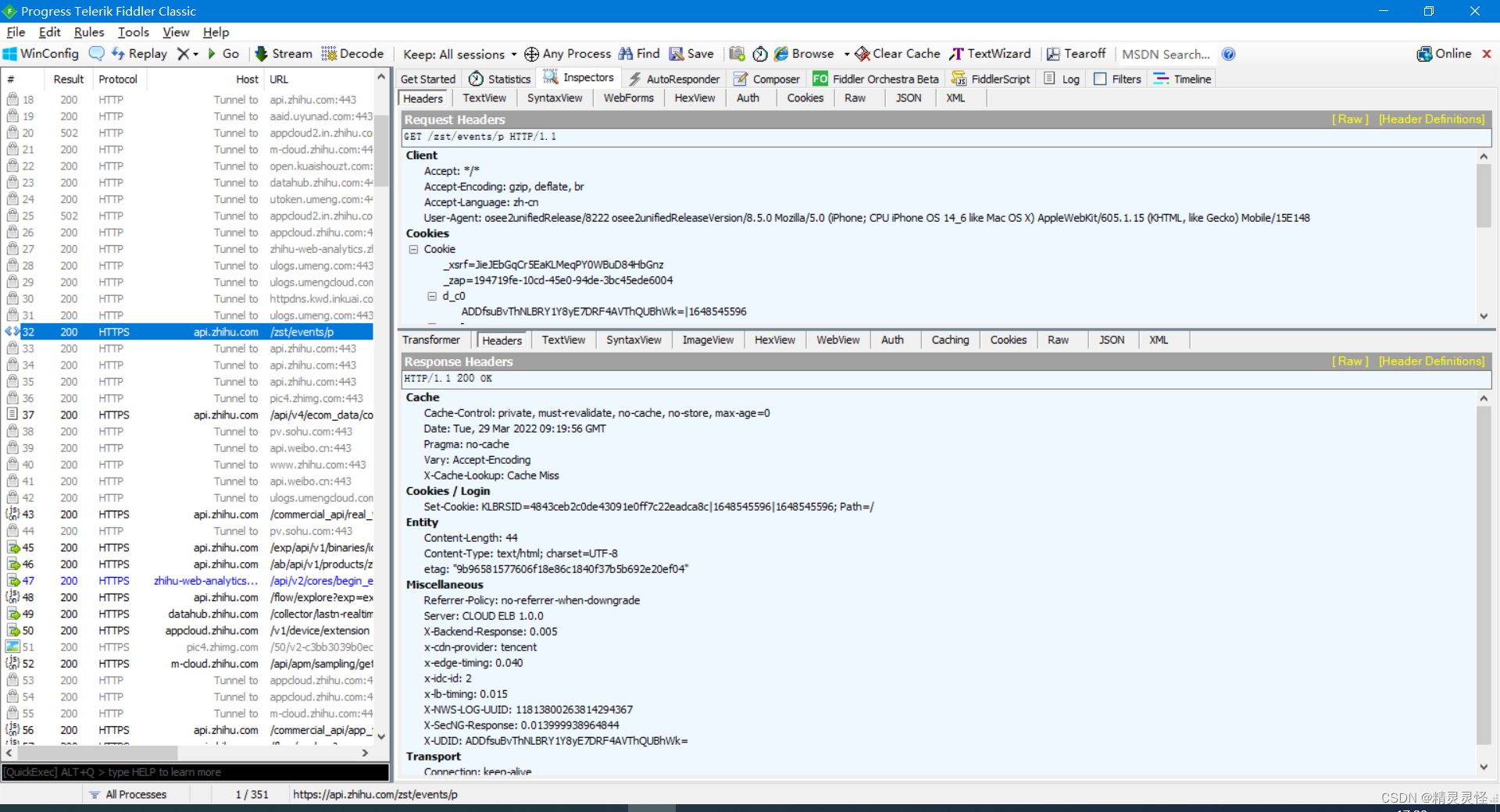Select response Transformer tab

click(431, 340)
